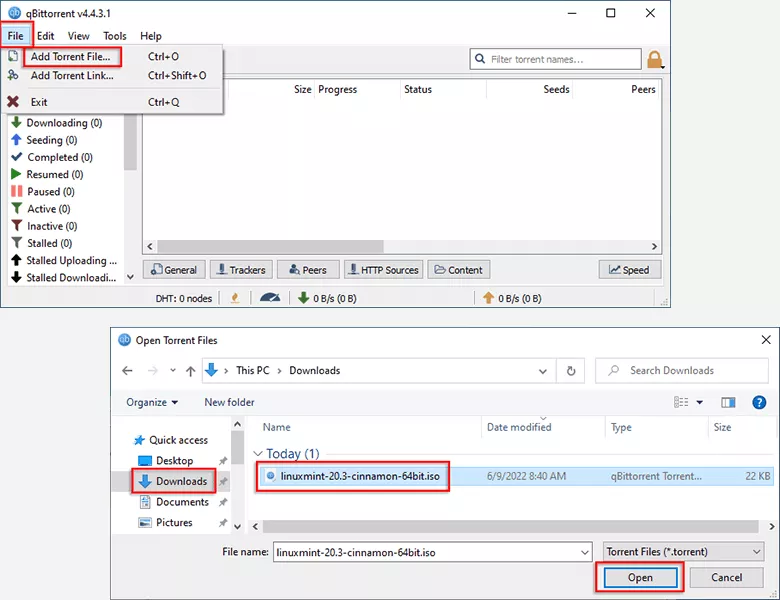Click the green download speed arrow
The height and width of the screenshot is (600, 780).
303,298
